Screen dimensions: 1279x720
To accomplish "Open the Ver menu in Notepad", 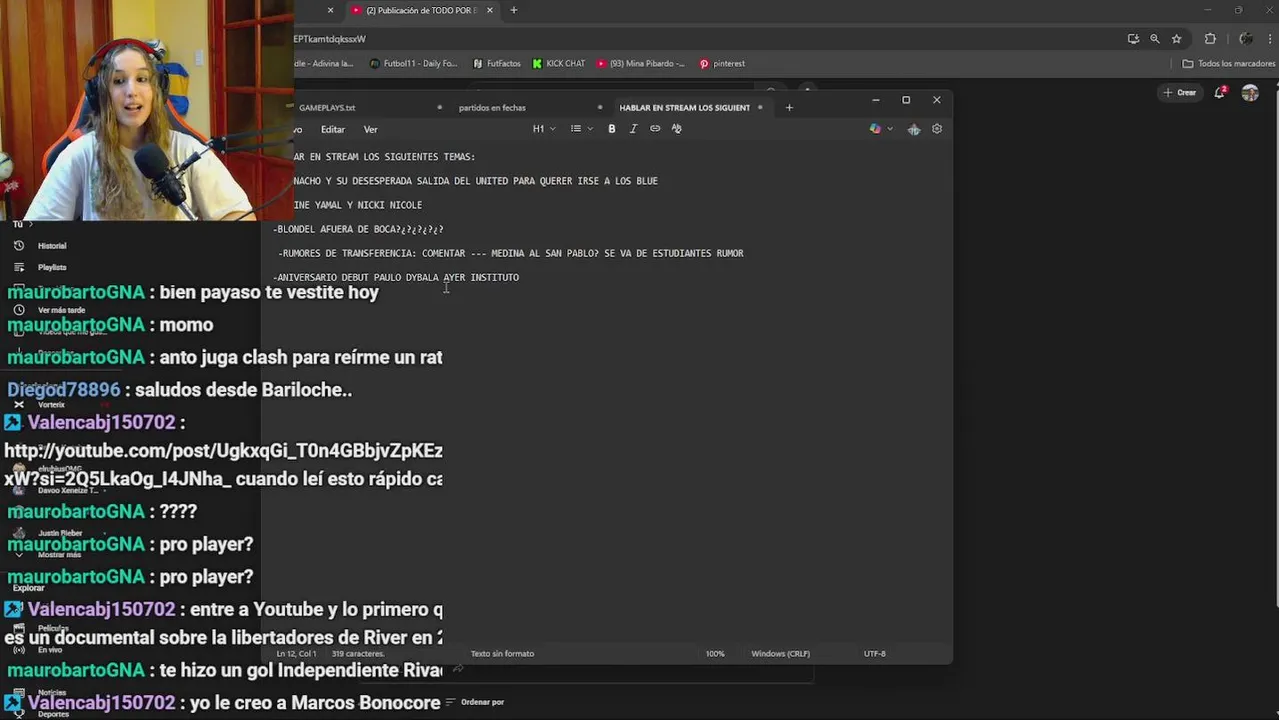I will (370, 129).
